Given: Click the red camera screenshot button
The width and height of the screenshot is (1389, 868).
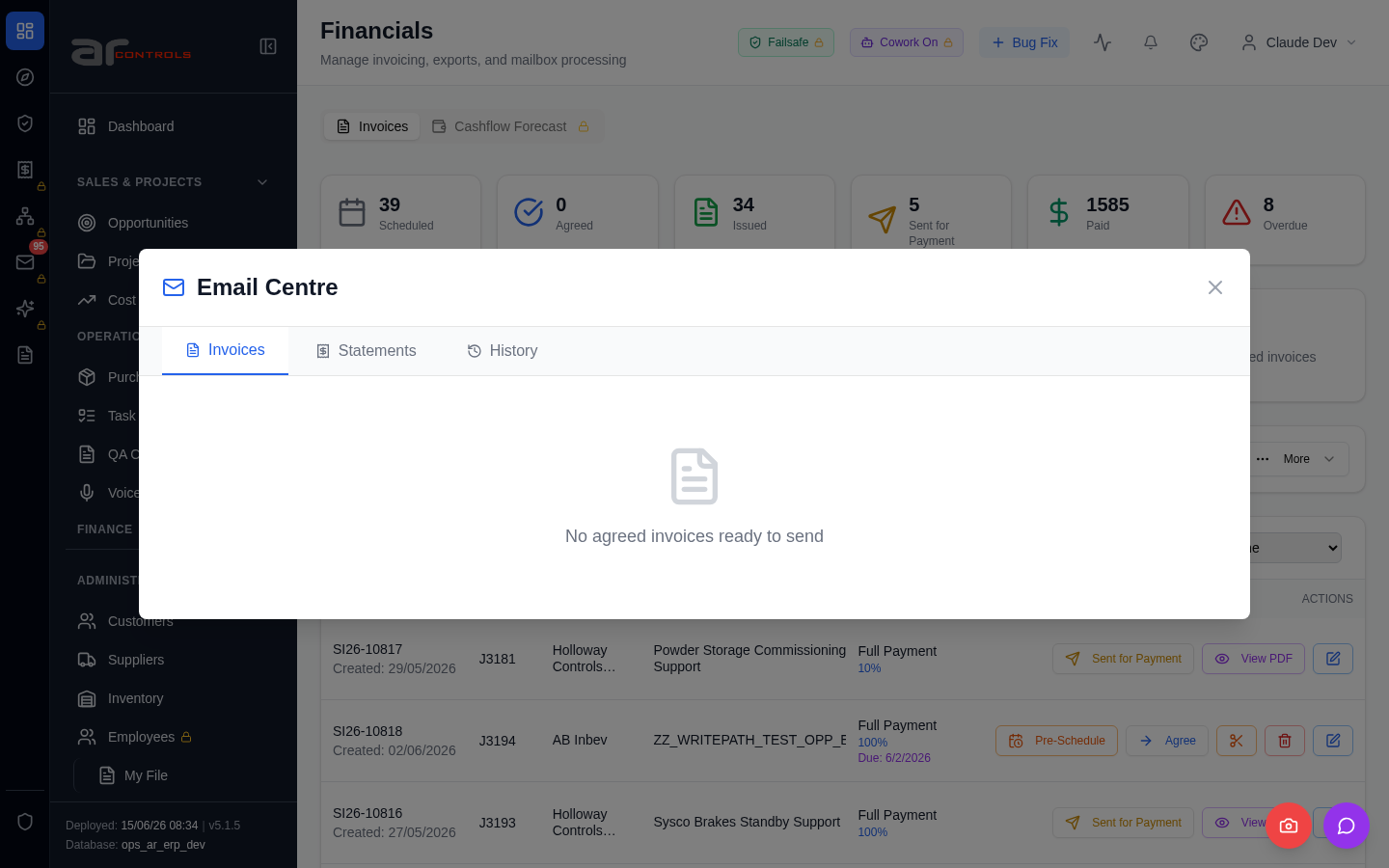Looking at the screenshot, I should point(1289,826).
